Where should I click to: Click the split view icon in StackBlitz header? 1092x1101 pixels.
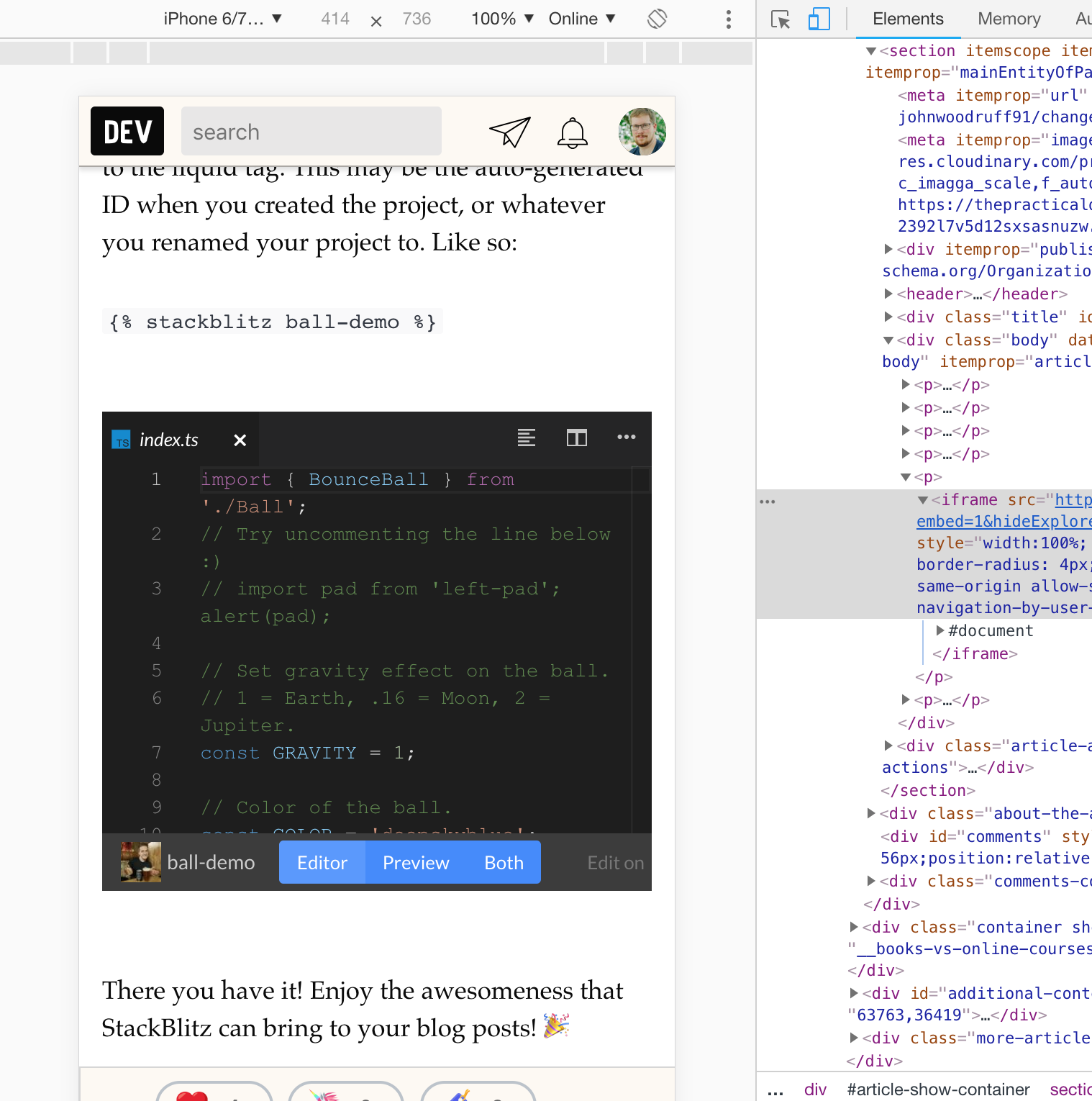pos(576,438)
